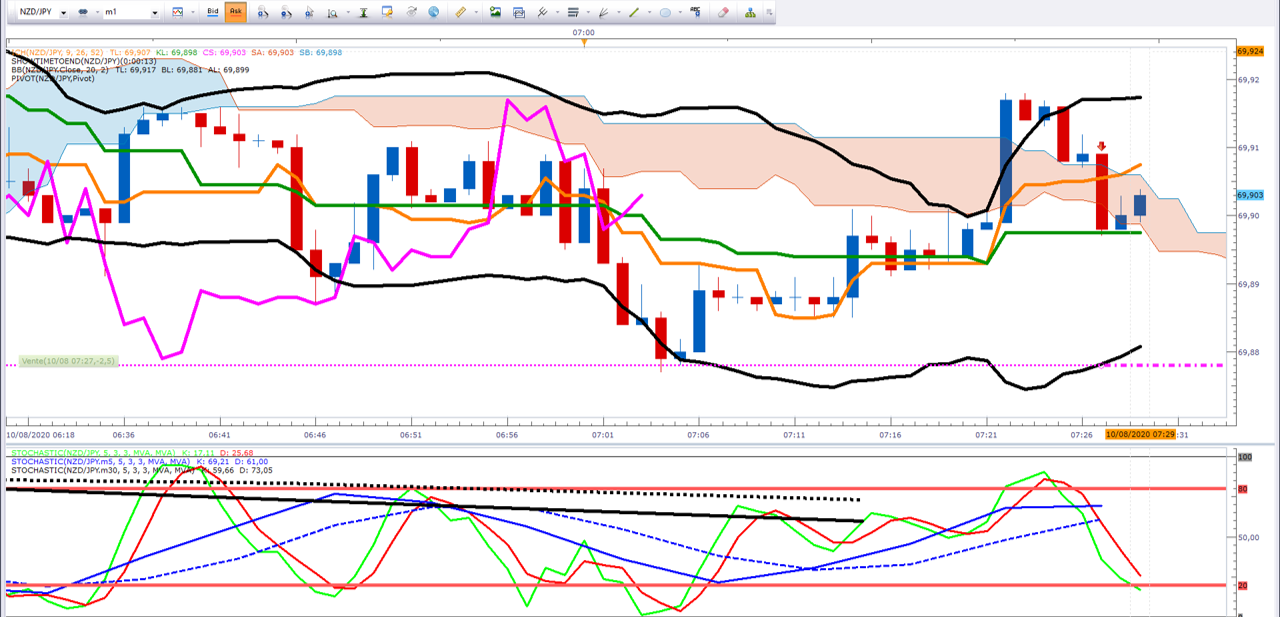This screenshot has width=1280, height=617.
Task: Click the green auto-scale vertical icon
Action: tap(362, 12)
